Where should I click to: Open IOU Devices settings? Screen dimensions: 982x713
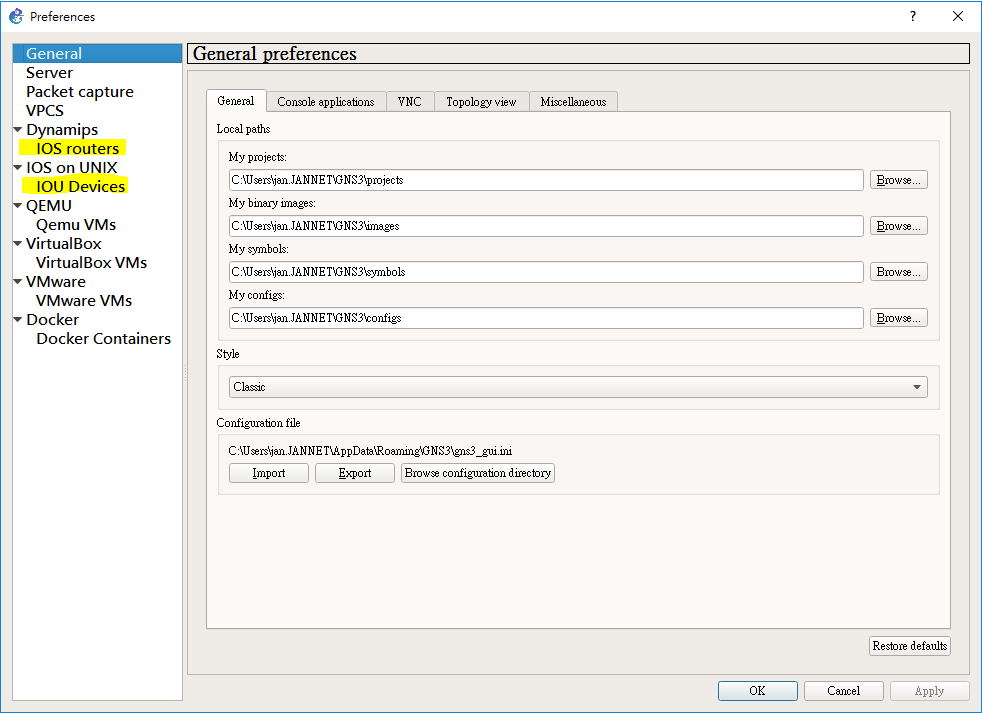(80, 186)
